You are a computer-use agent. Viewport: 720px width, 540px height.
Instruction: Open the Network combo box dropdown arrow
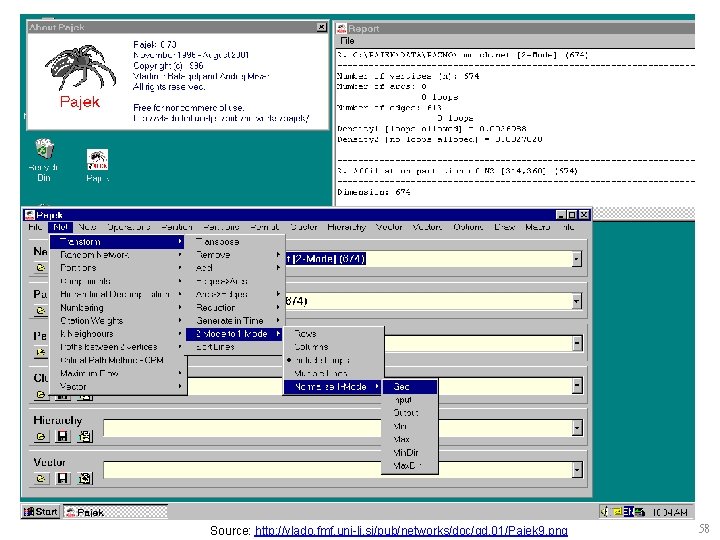[577, 259]
